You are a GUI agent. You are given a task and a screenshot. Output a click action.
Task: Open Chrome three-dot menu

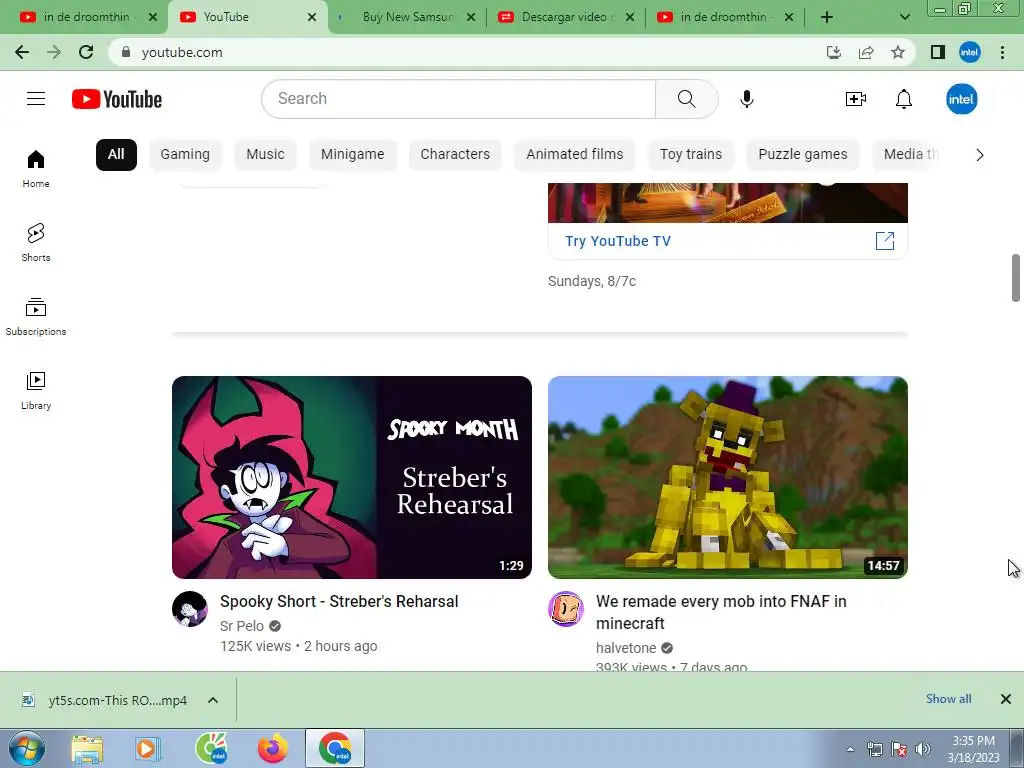point(1002,52)
